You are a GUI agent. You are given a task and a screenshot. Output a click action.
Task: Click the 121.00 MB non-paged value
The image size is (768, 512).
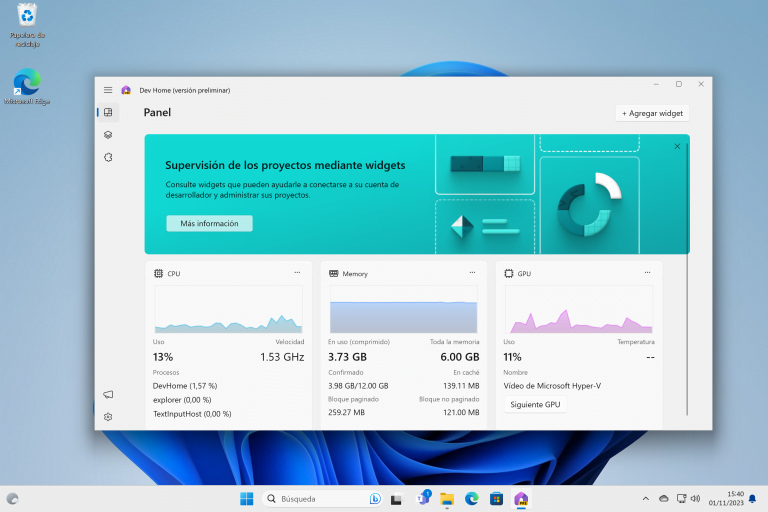click(461, 413)
